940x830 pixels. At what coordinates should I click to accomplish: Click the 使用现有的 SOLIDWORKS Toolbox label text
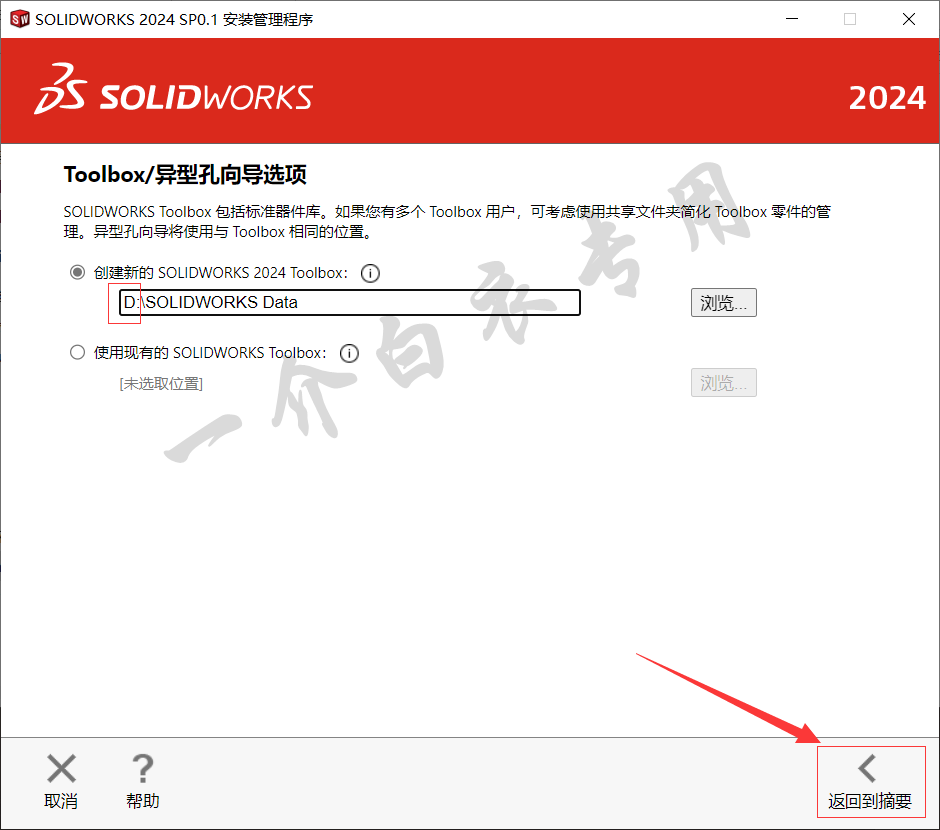point(210,353)
